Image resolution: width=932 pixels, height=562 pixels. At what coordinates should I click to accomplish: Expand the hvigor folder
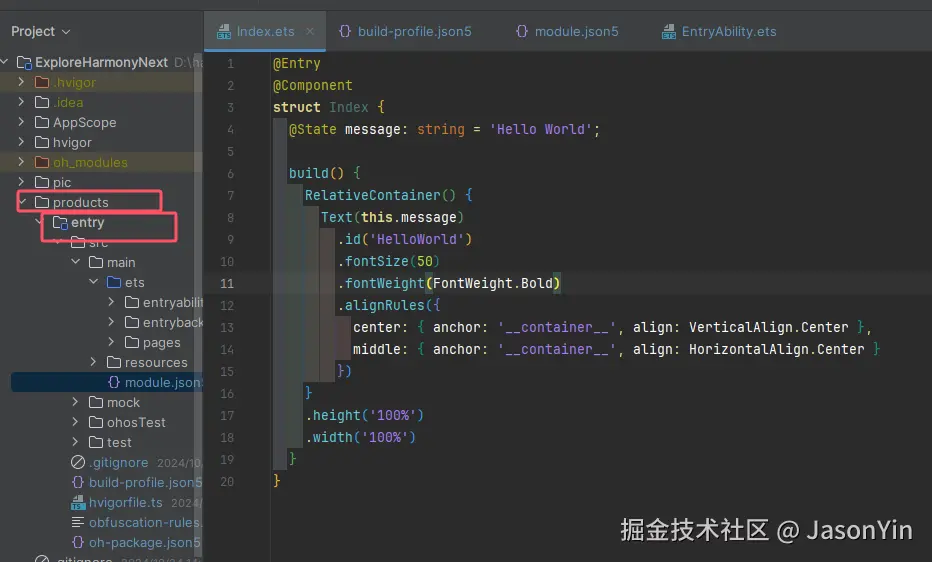(x=21, y=142)
